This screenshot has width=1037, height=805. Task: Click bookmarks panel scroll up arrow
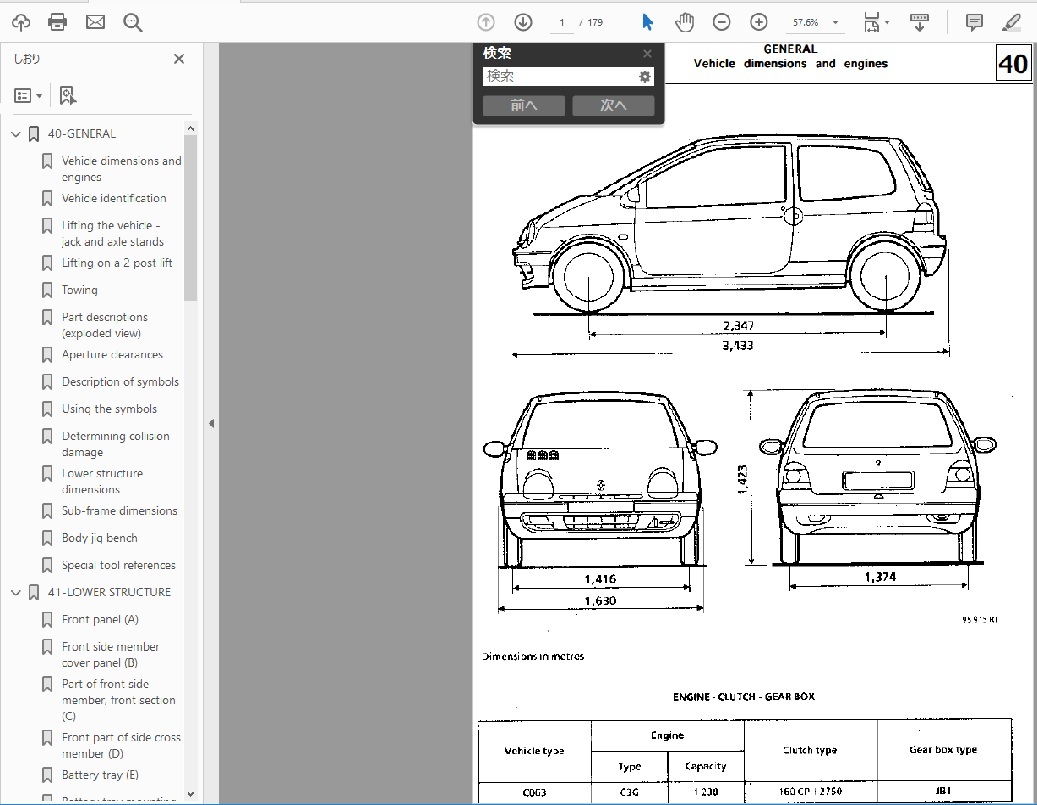click(190, 128)
